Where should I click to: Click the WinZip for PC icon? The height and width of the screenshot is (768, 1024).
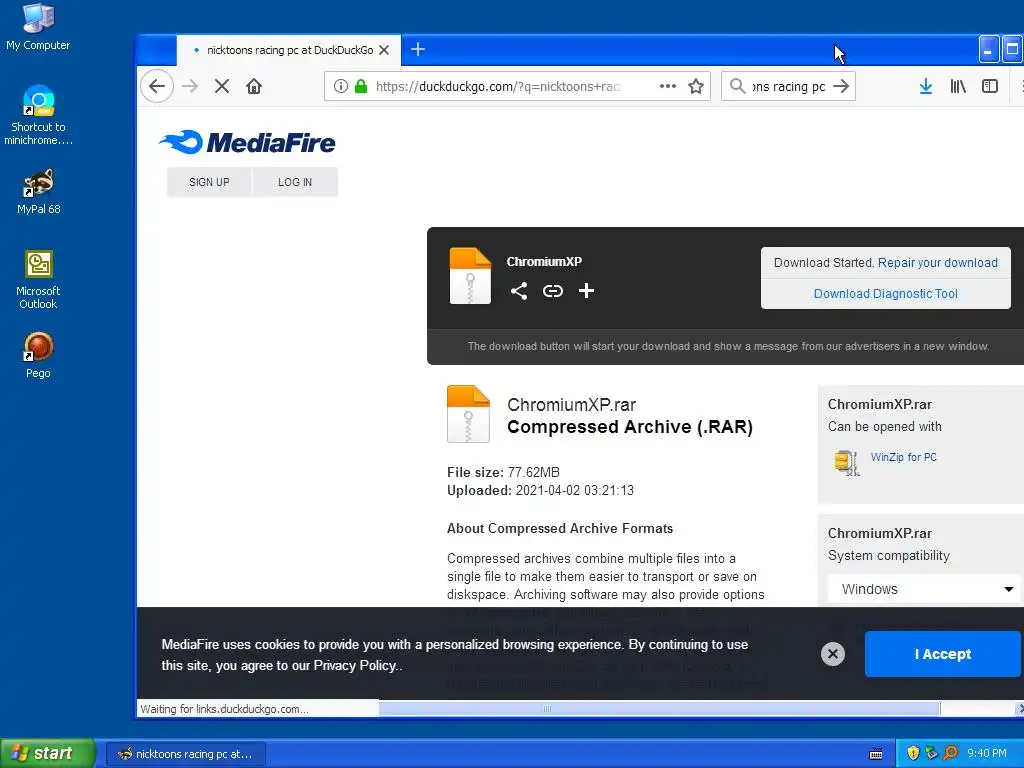click(846, 462)
